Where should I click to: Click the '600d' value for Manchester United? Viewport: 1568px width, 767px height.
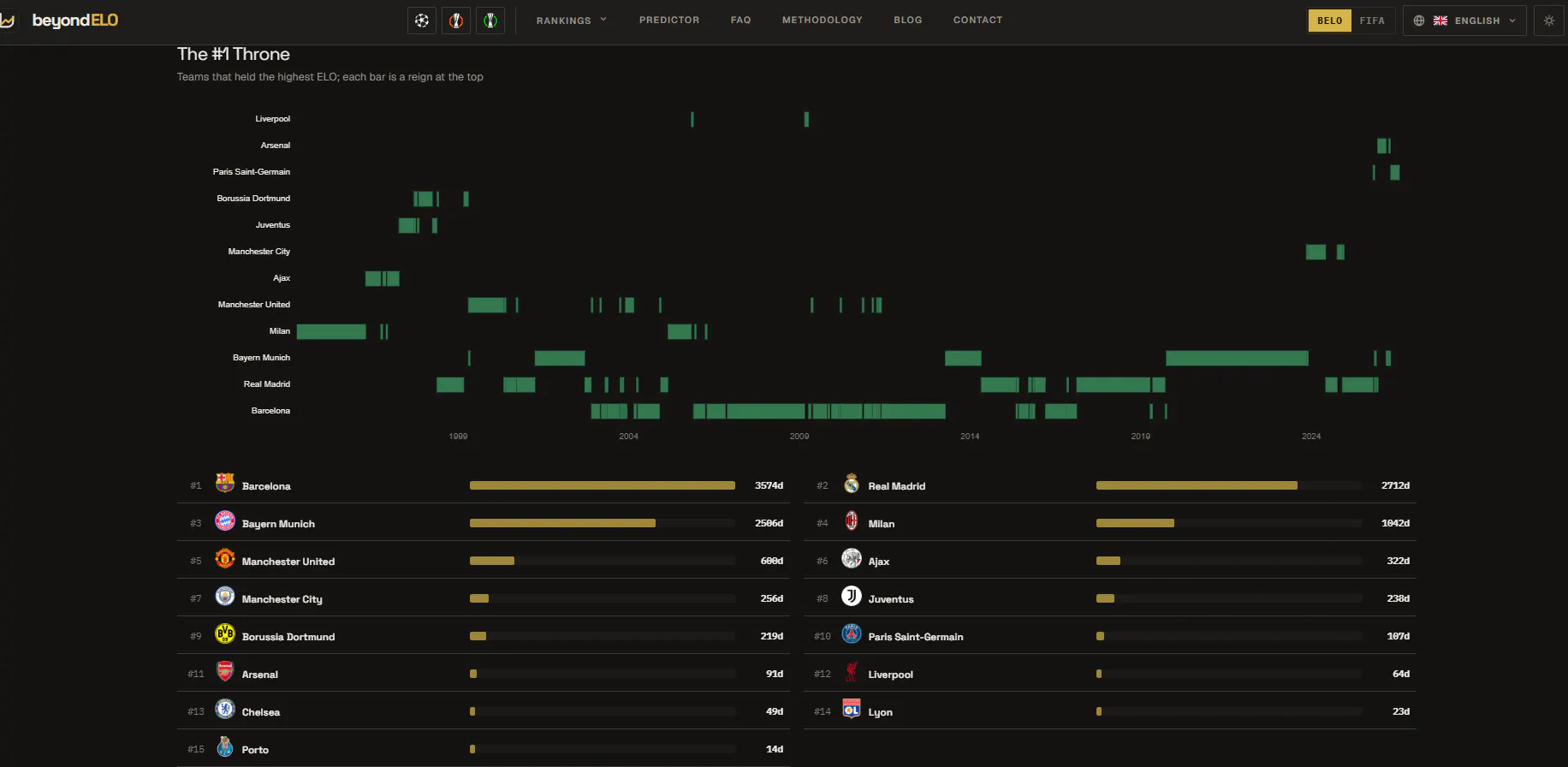coord(772,561)
